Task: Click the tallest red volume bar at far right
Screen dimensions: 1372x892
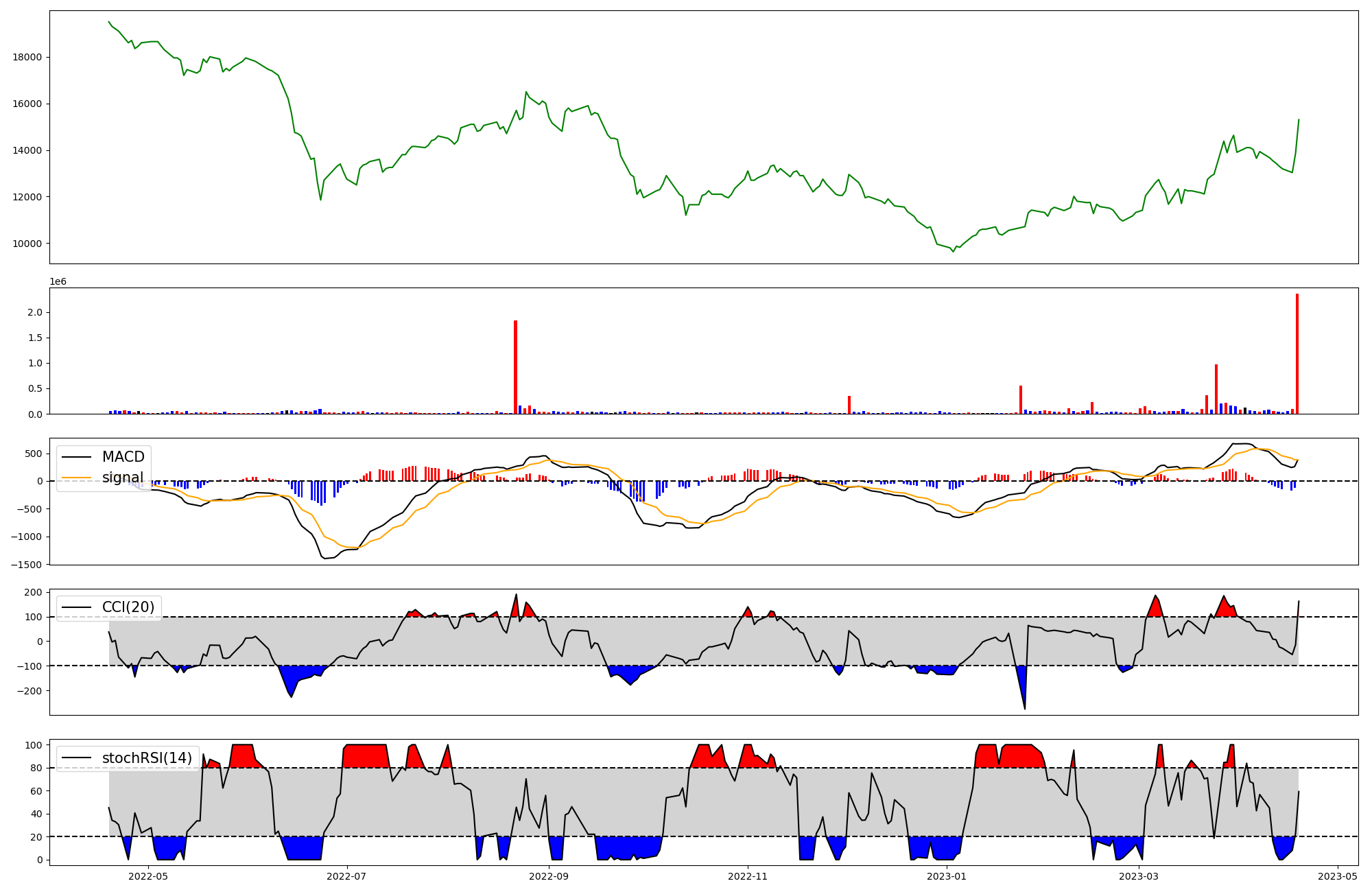Action: pos(1297,353)
